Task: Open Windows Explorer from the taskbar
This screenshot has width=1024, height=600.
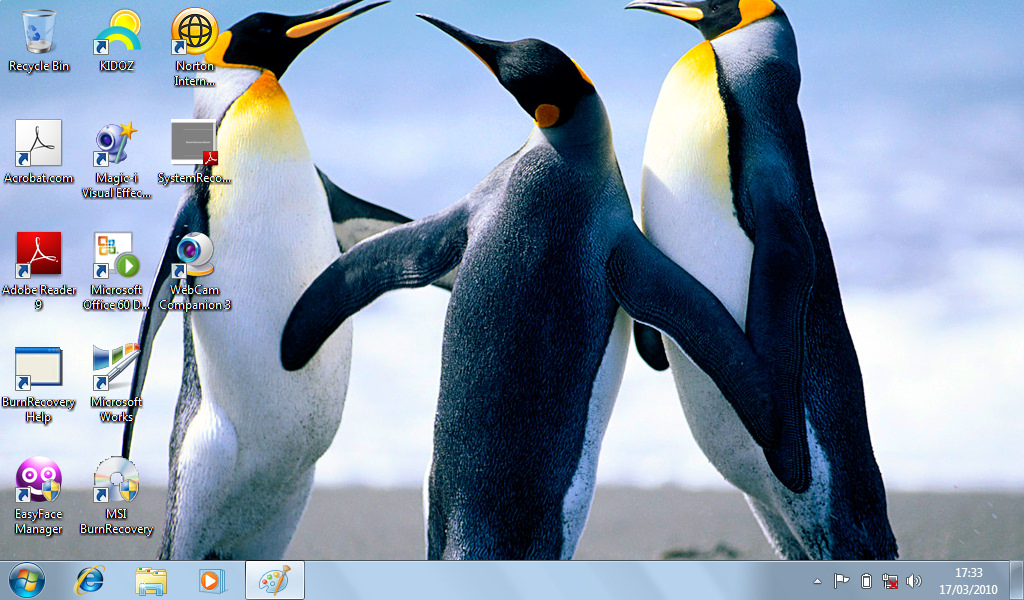Action: (x=151, y=580)
